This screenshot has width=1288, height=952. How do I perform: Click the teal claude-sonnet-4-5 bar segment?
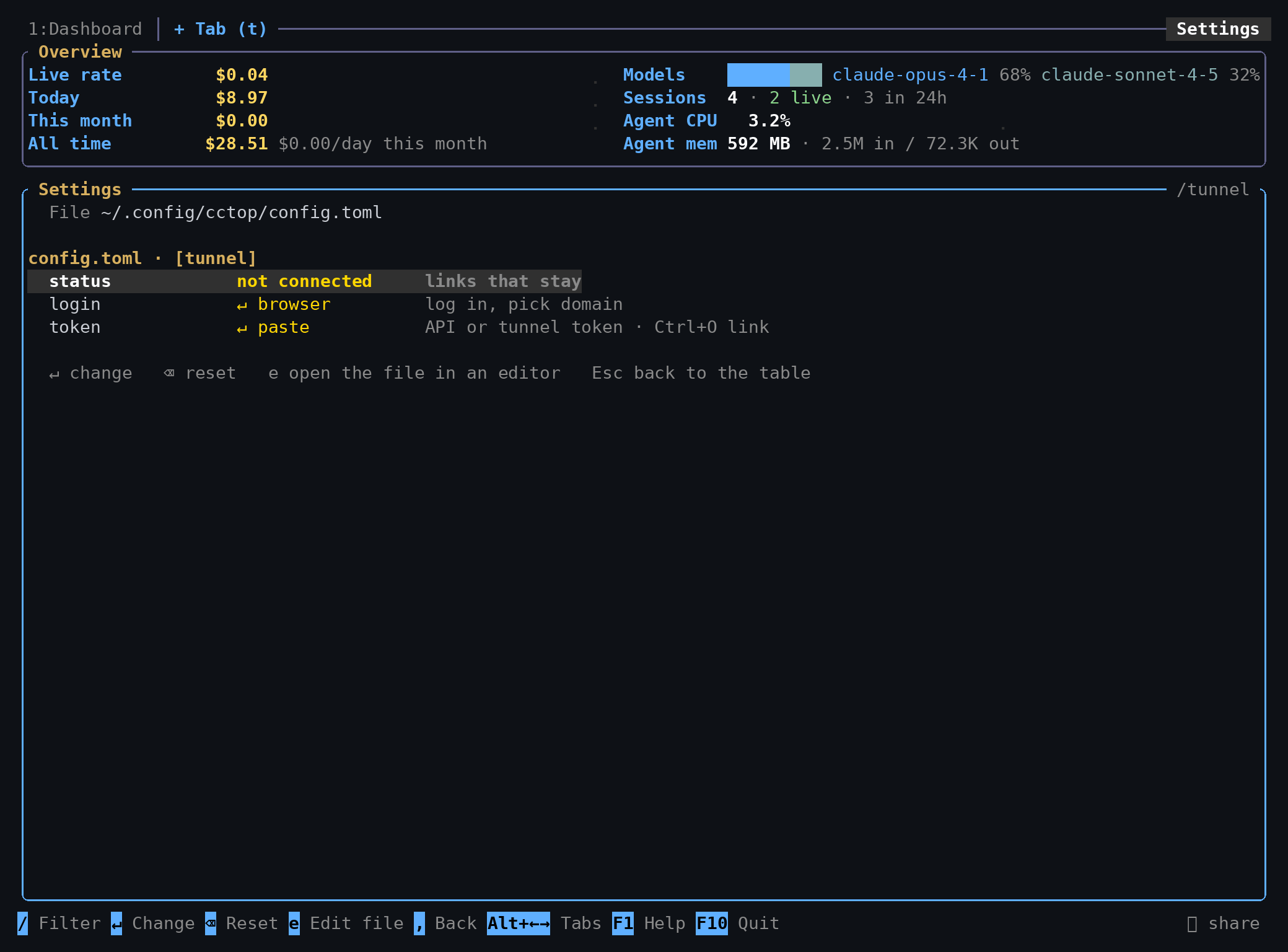tap(806, 75)
